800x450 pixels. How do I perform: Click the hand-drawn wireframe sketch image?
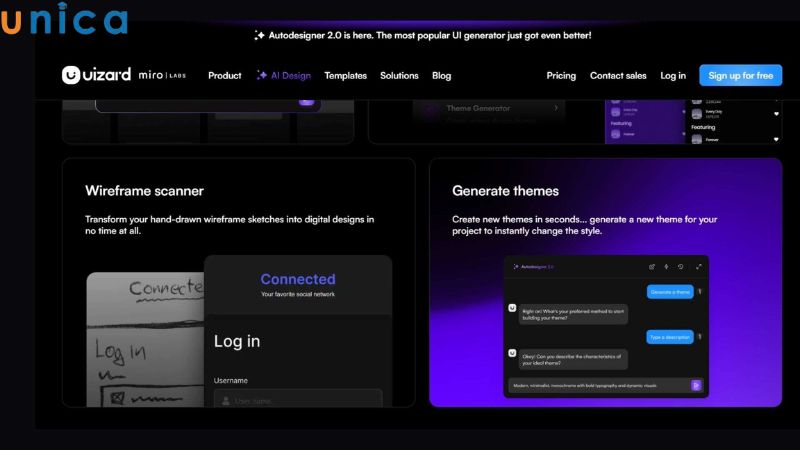click(x=145, y=339)
